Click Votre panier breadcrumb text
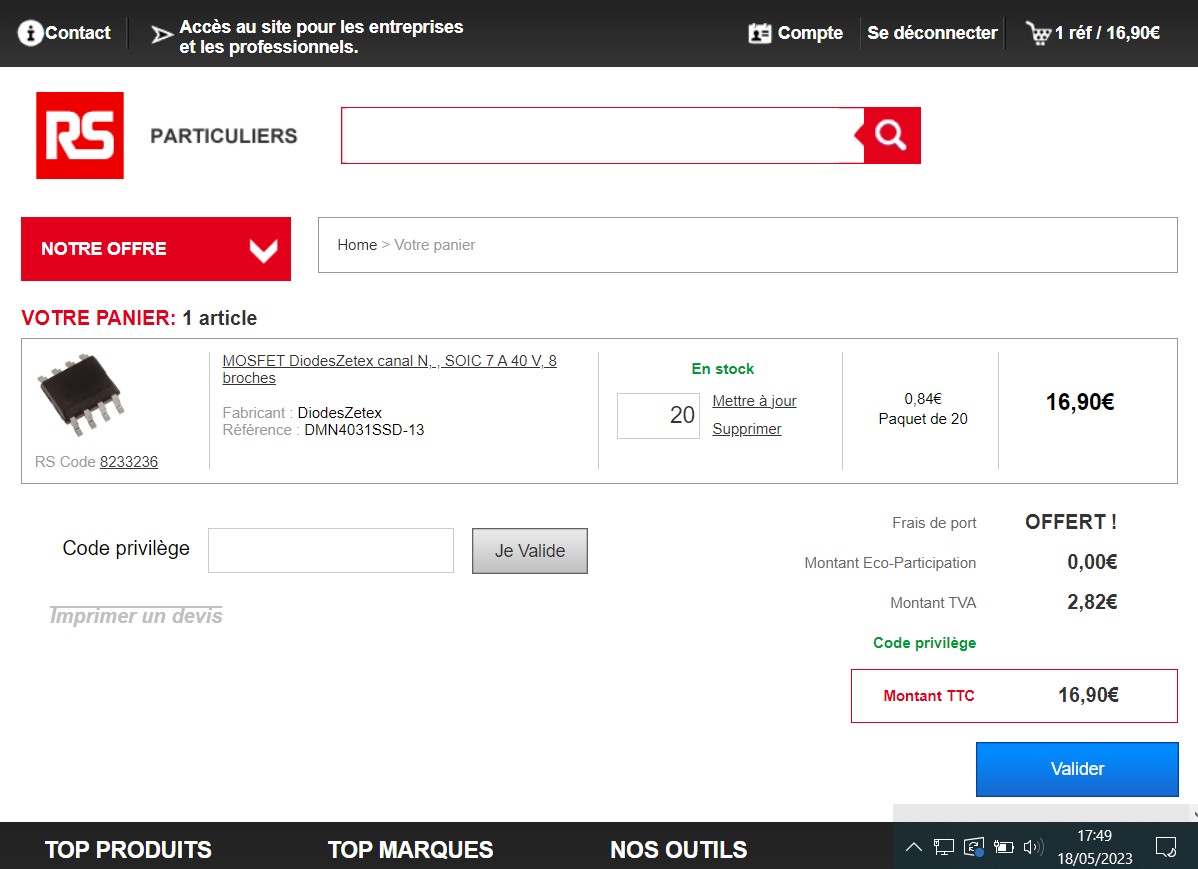 (435, 245)
